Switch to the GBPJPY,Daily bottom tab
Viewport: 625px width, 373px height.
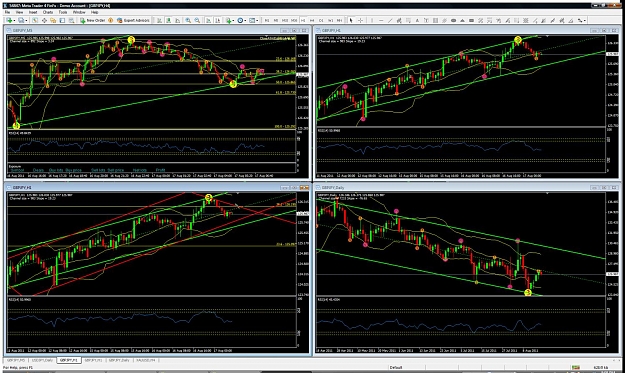coord(119,360)
